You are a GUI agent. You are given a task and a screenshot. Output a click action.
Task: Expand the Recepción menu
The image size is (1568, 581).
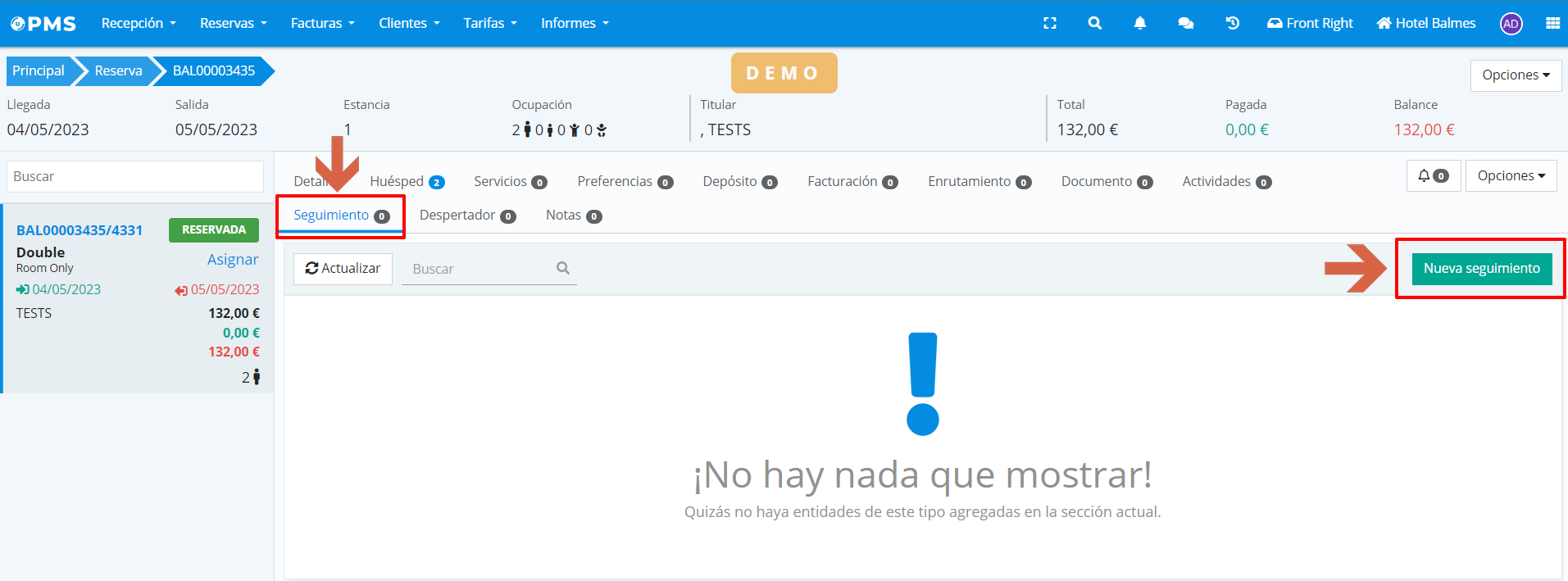[x=139, y=23]
